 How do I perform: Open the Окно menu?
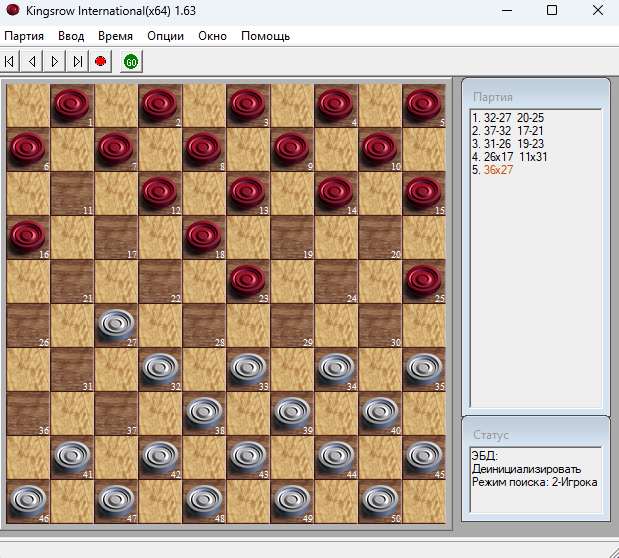[212, 36]
